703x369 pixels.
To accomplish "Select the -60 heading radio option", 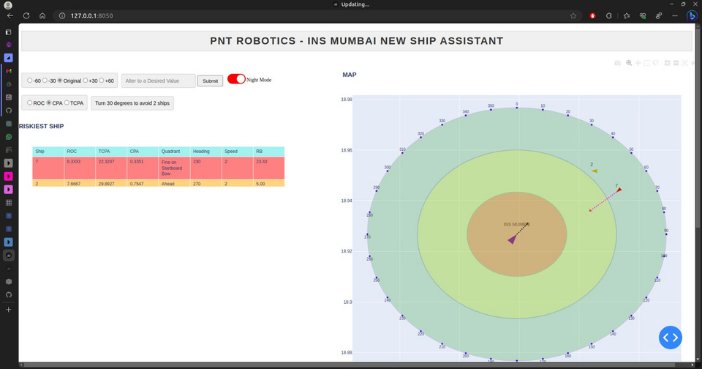I will point(30,81).
